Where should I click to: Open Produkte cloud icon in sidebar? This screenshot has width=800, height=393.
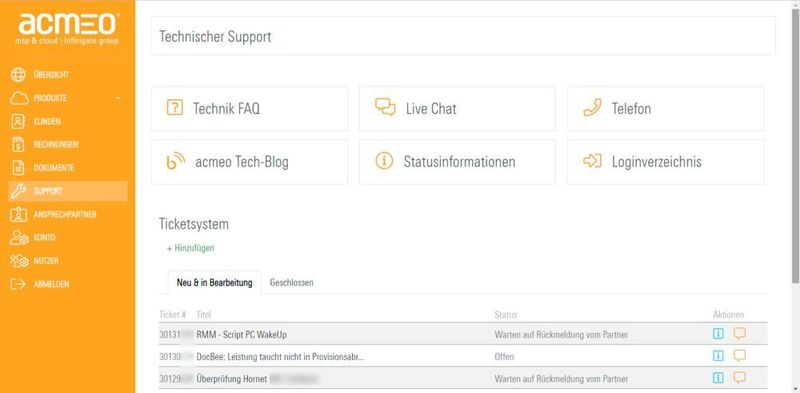click(18, 98)
